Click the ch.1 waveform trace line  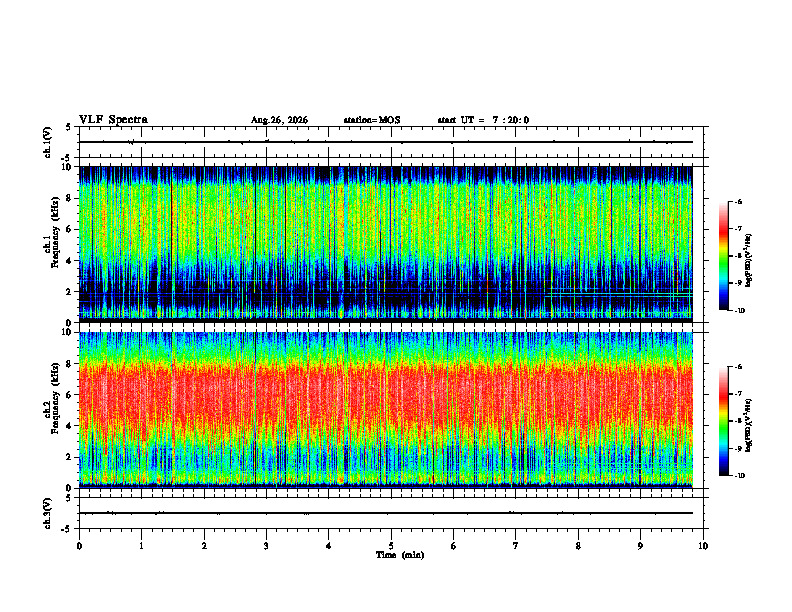(385, 142)
